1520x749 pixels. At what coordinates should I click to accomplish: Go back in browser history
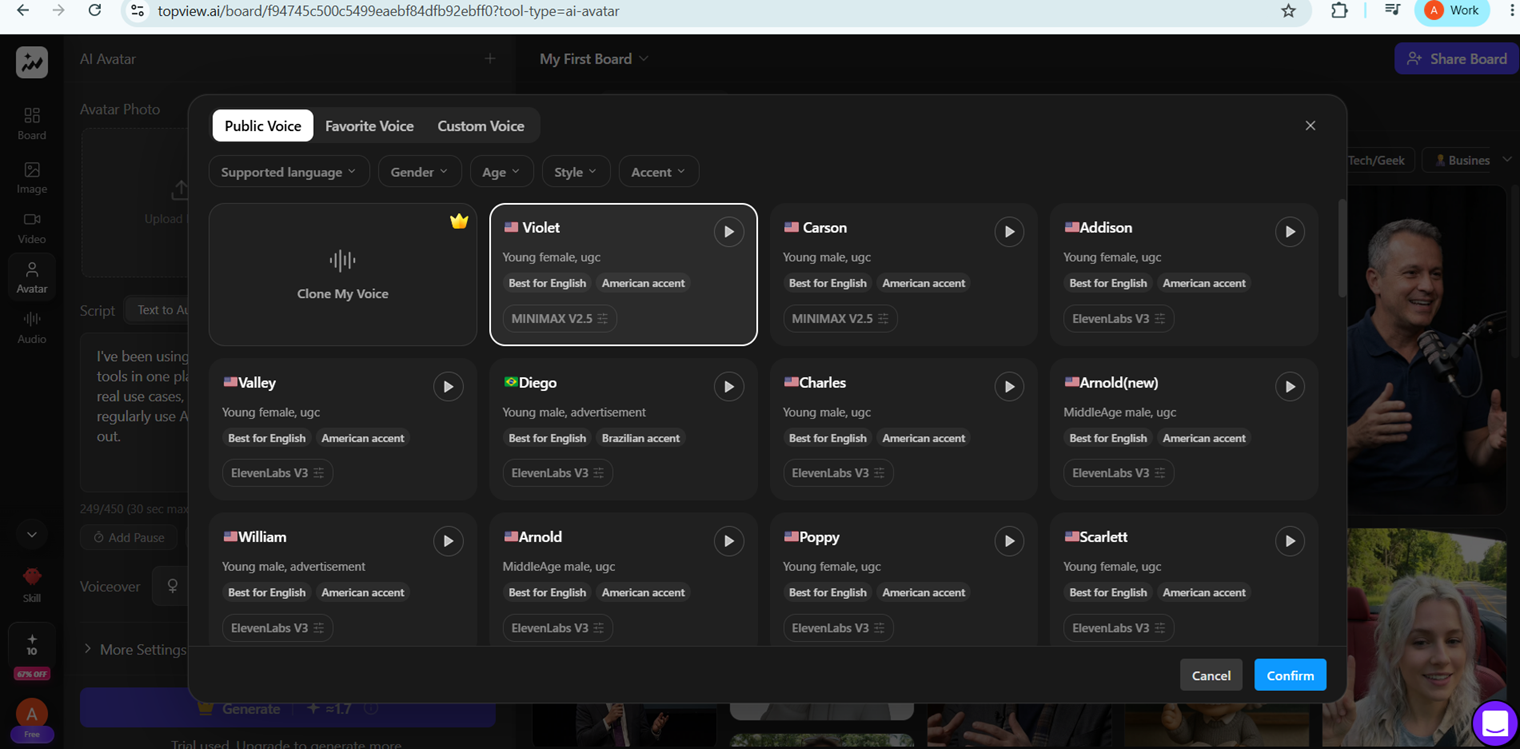pyautogui.click(x=22, y=10)
